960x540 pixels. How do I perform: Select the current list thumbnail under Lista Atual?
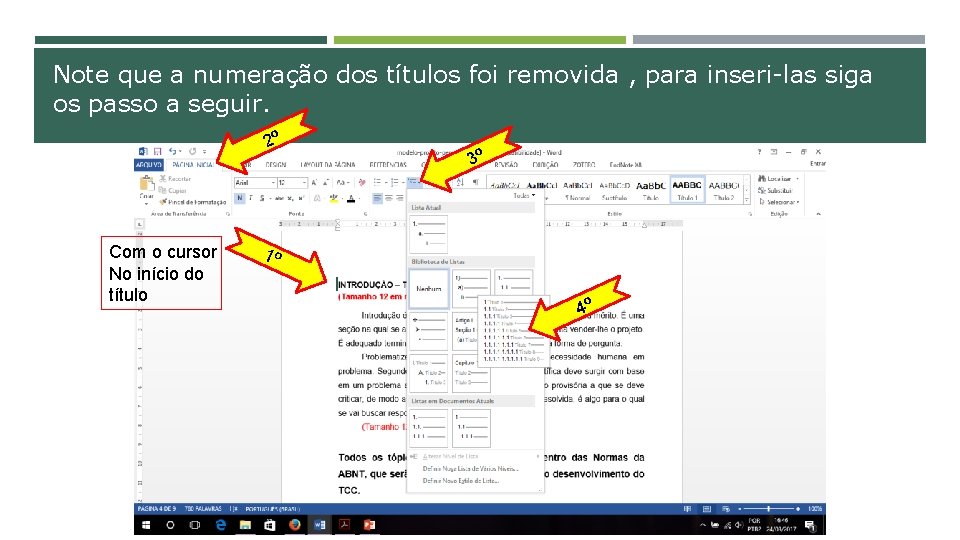pyautogui.click(x=429, y=234)
